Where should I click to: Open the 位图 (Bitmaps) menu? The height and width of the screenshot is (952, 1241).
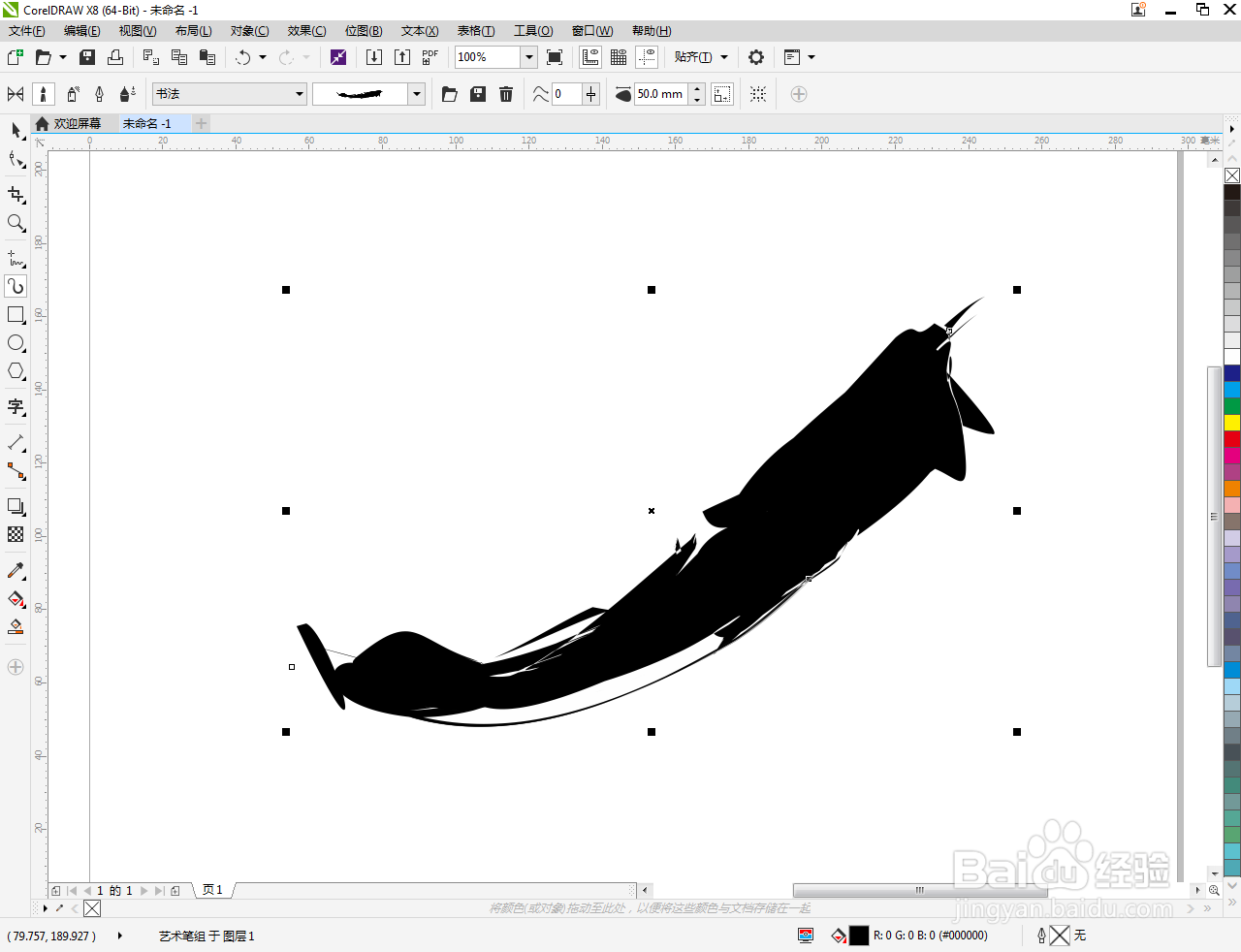click(364, 31)
